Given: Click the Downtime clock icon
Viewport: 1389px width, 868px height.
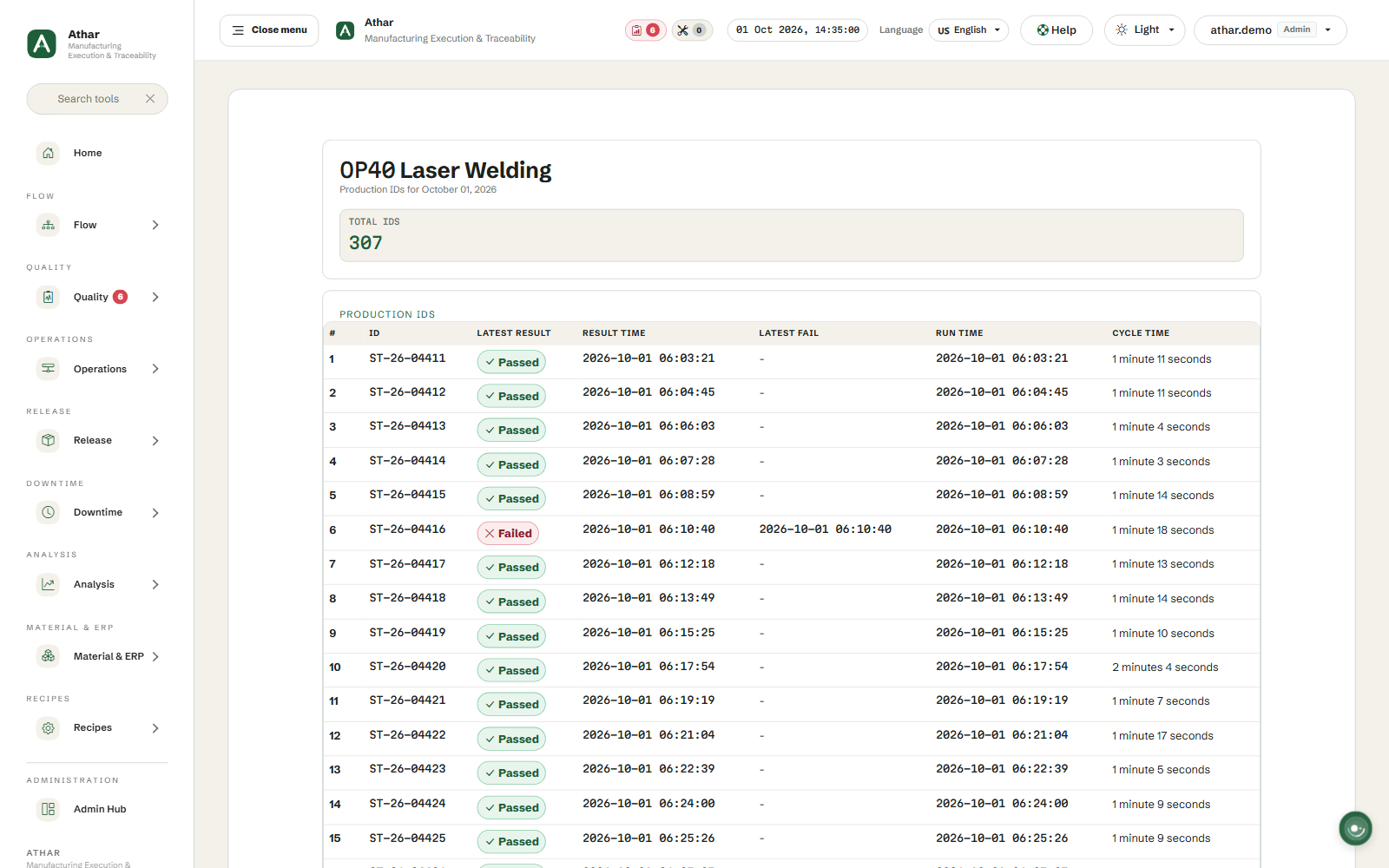Looking at the screenshot, I should pyautogui.click(x=49, y=512).
